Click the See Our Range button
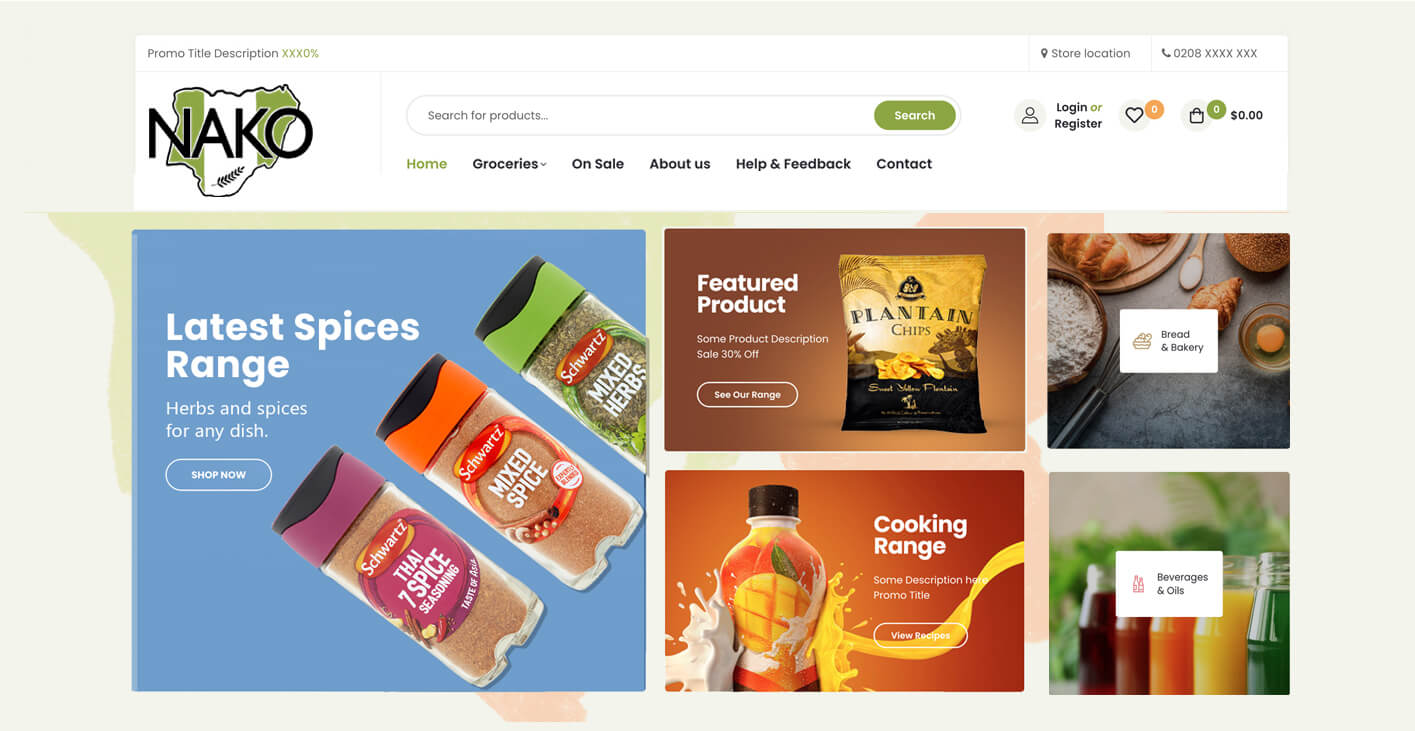1415x731 pixels. (x=747, y=395)
